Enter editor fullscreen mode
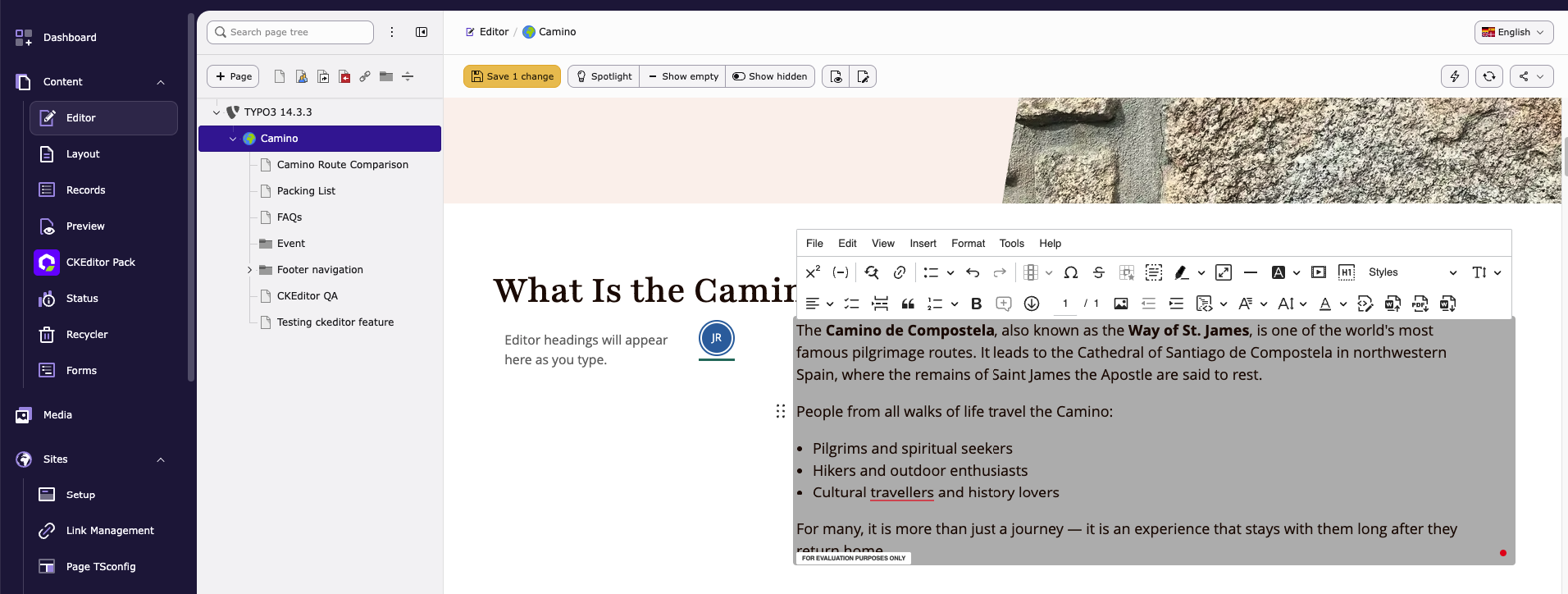 tap(1224, 272)
